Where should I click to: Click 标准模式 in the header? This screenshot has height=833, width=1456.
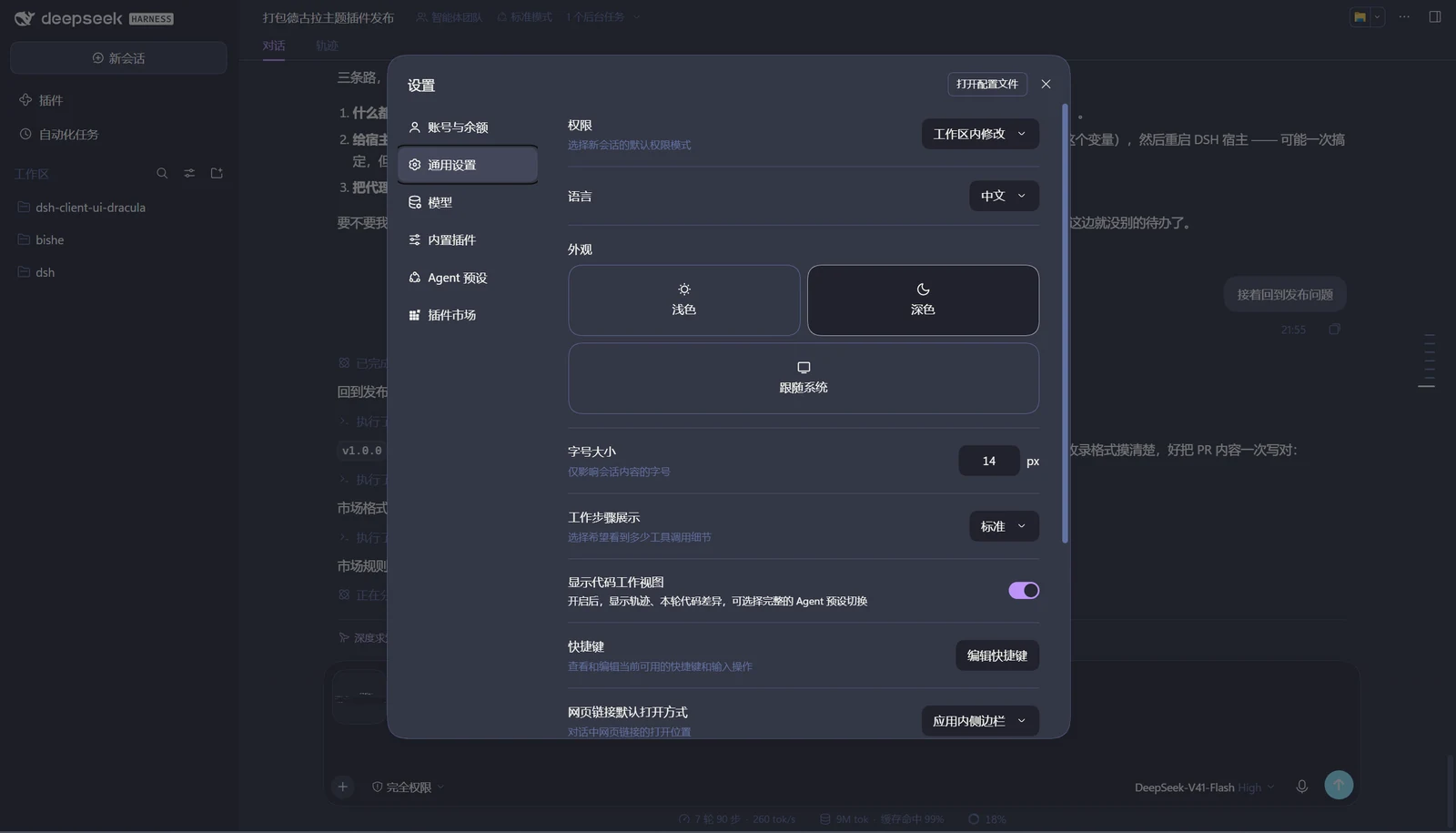pyautogui.click(x=525, y=17)
